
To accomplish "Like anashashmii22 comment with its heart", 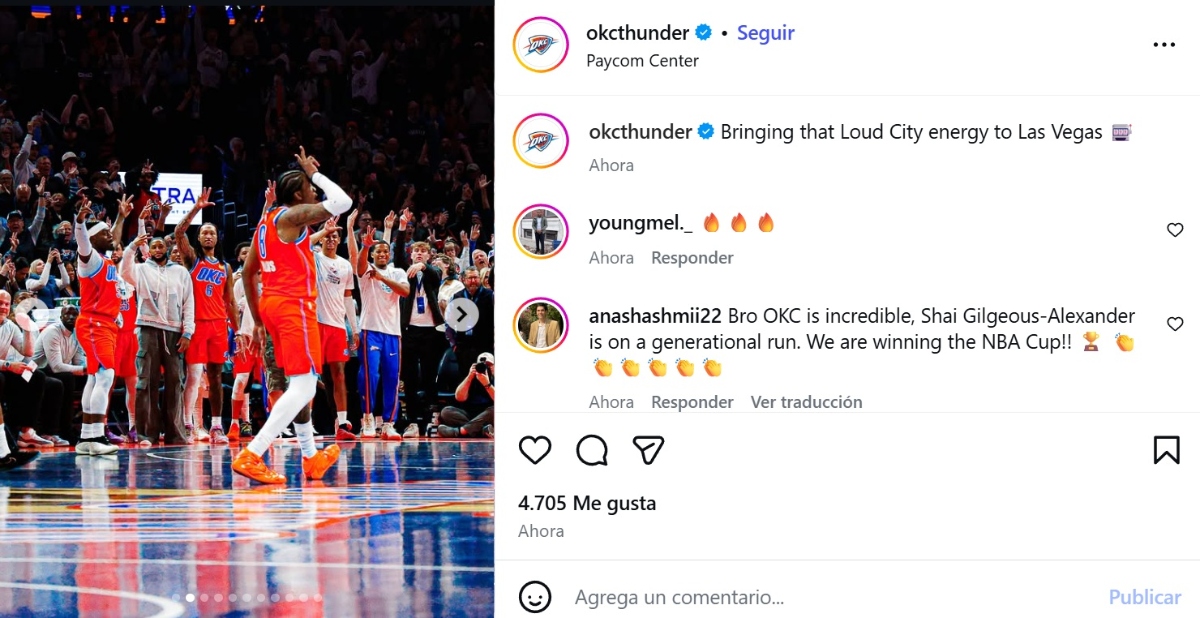I will pyautogui.click(x=1175, y=324).
